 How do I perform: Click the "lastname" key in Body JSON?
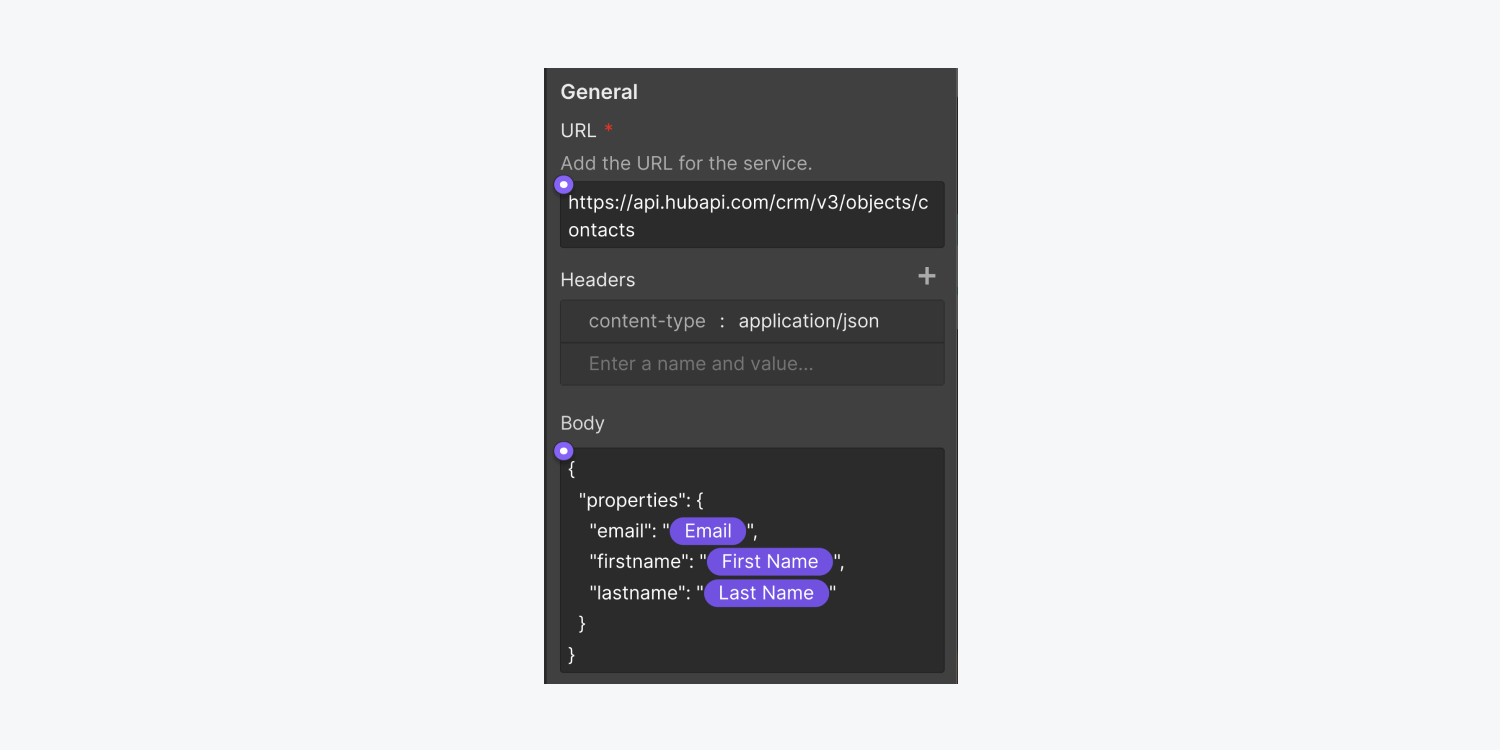point(640,593)
